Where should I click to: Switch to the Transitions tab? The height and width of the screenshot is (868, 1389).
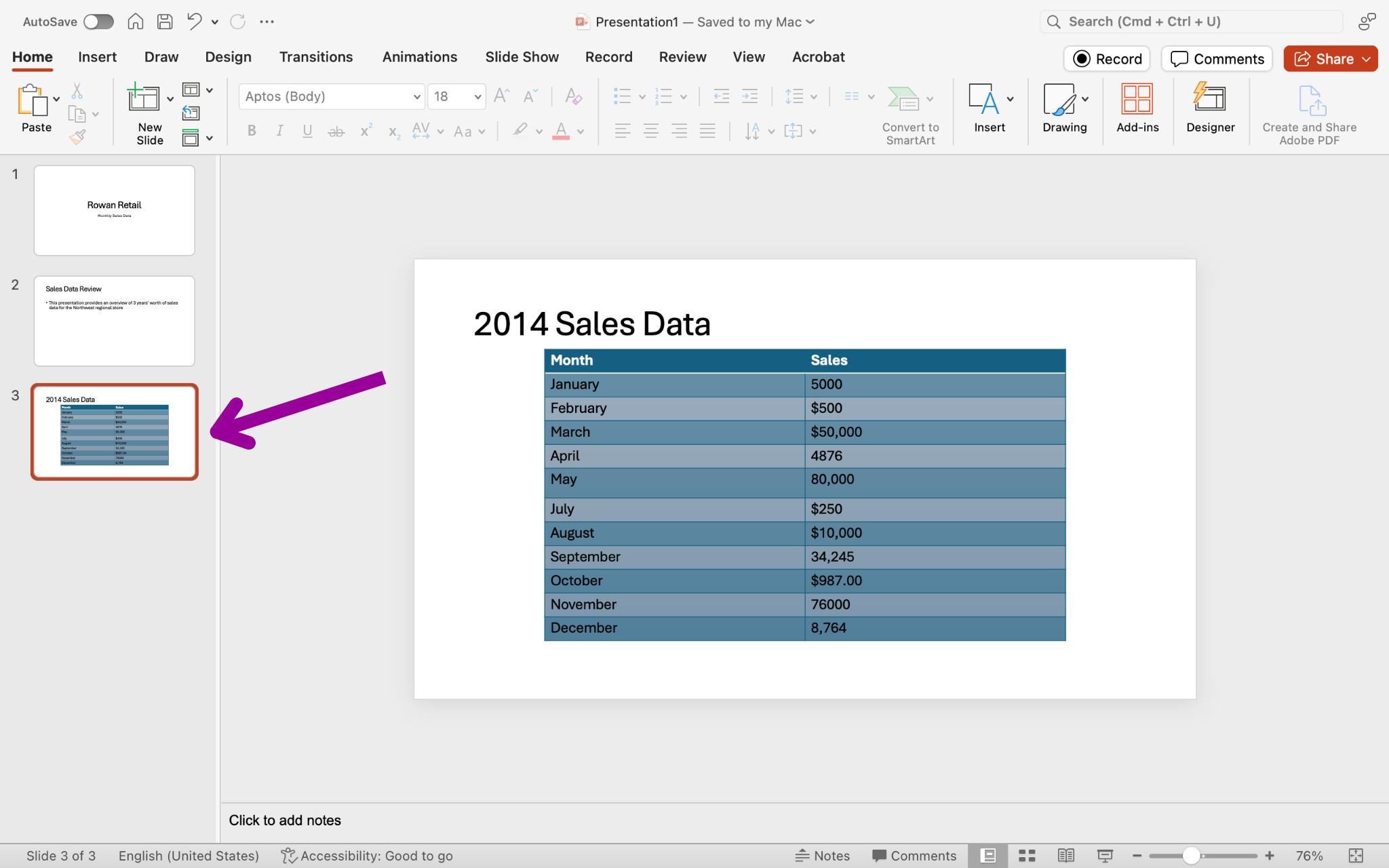click(x=316, y=57)
